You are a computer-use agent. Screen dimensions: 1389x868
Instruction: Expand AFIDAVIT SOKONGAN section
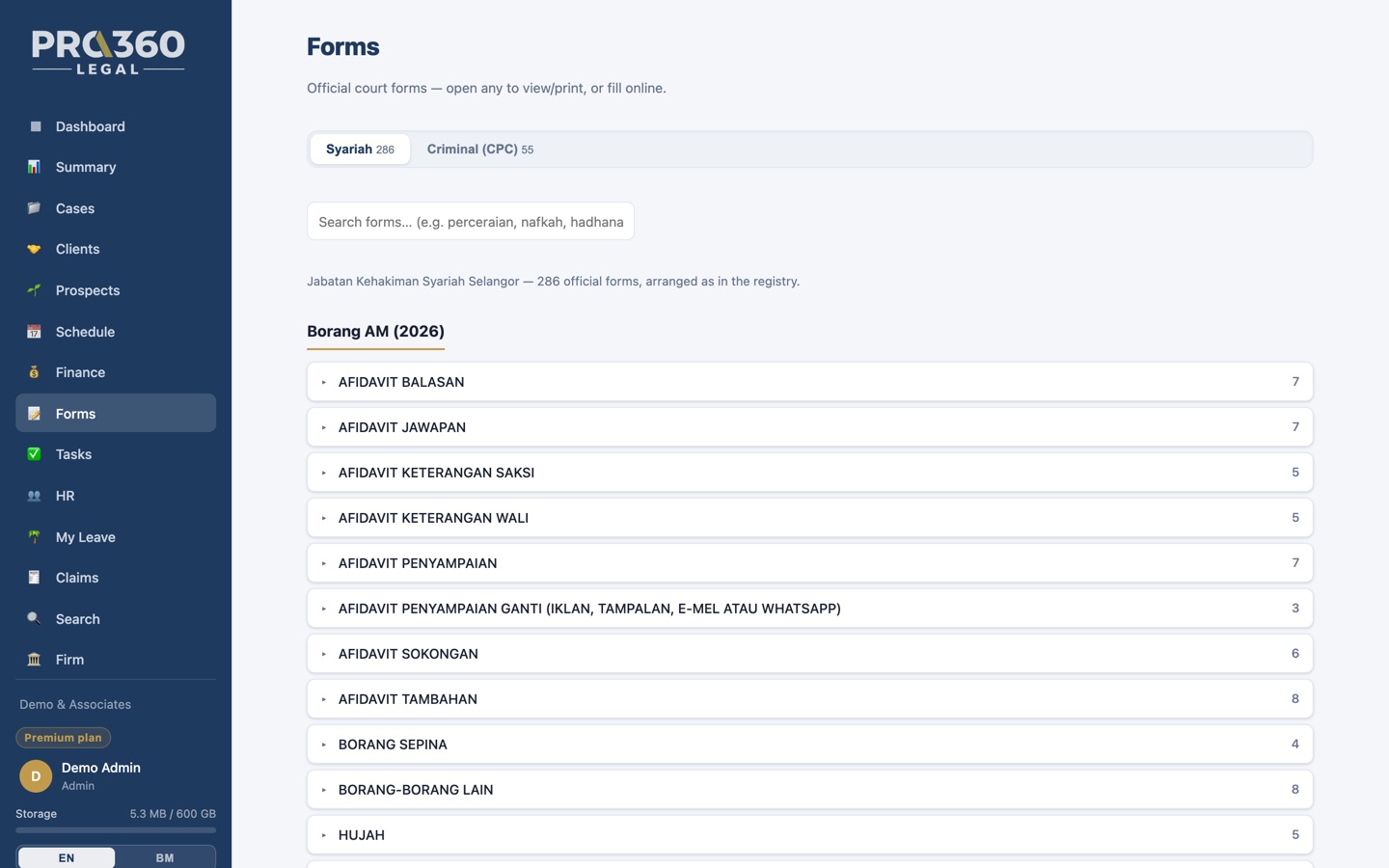(x=810, y=654)
